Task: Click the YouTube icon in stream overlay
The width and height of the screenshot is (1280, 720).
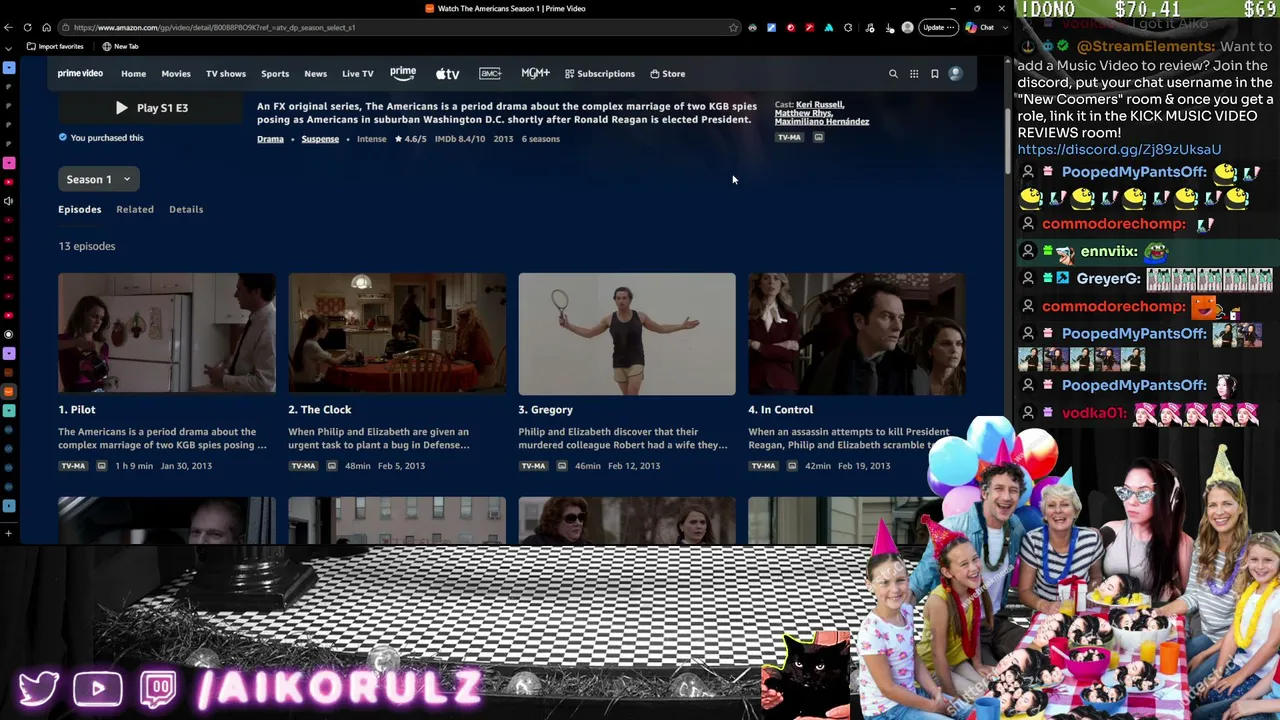Action: pos(98,689)
